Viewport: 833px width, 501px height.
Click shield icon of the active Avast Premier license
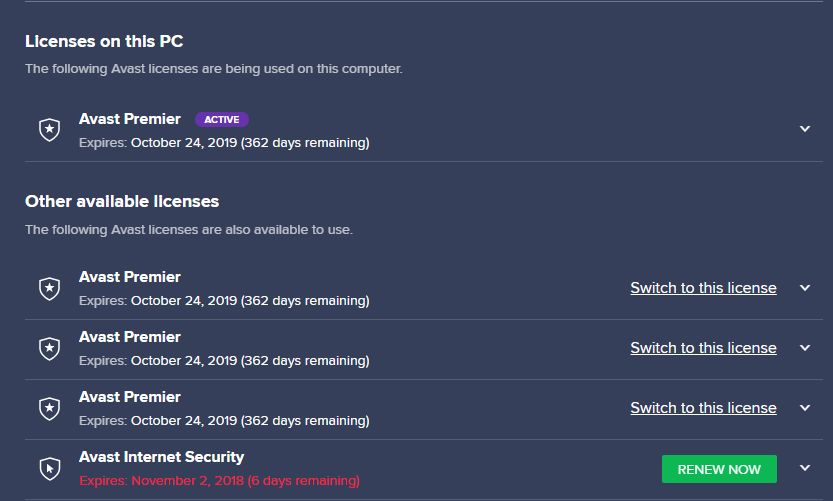(49, 130)
